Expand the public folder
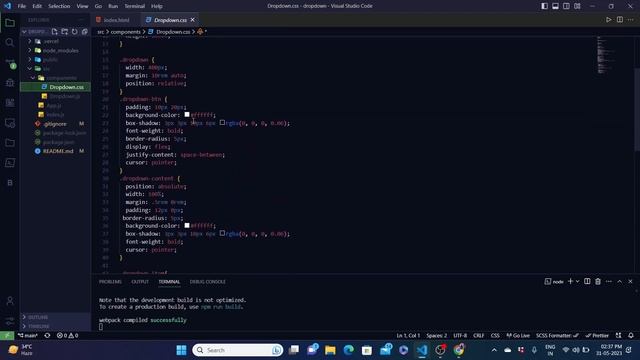The height and width of the screenshot is (360, 640). pyautogui.click(x=30, y=60)
